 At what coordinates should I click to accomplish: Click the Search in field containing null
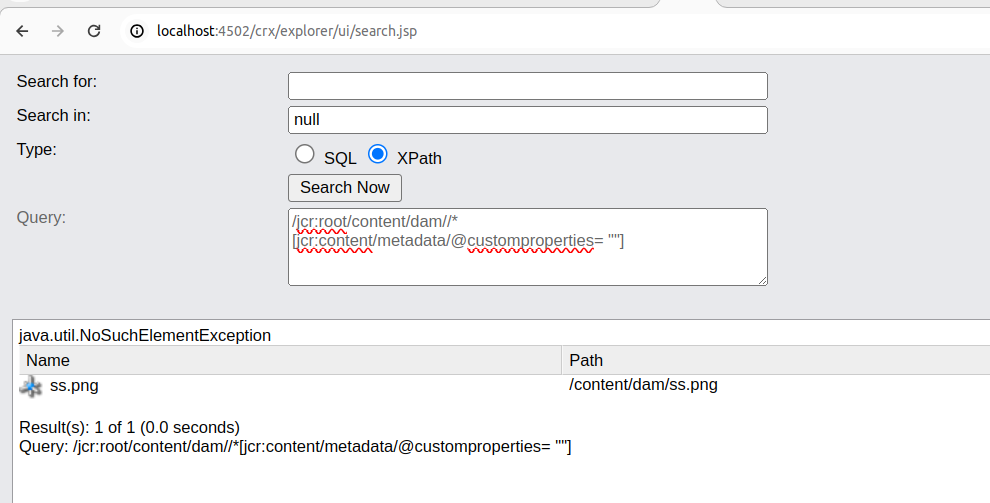(527, 120)
